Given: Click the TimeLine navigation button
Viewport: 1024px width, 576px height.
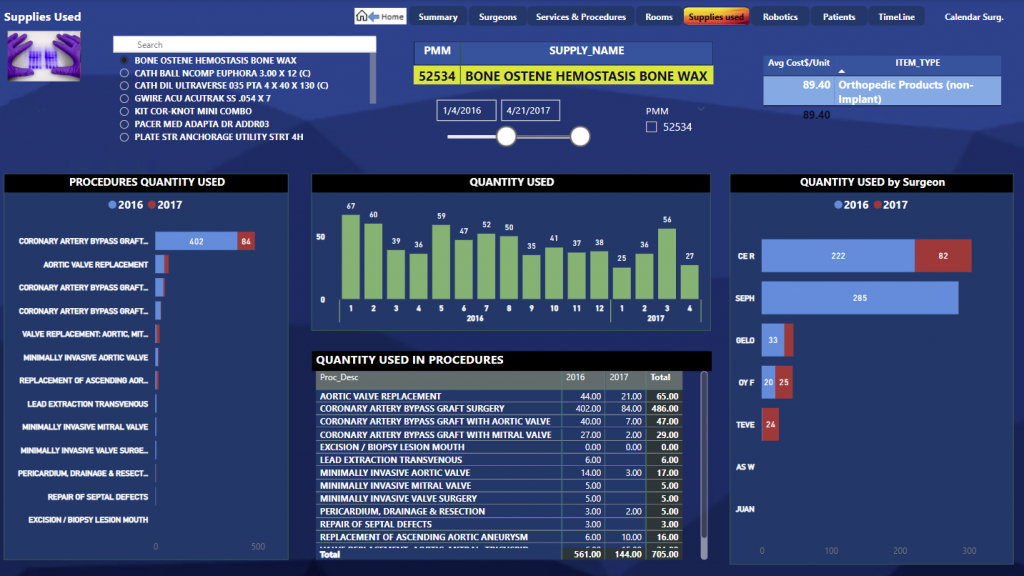Looking at the screenshot, I should tap(895, 17).
